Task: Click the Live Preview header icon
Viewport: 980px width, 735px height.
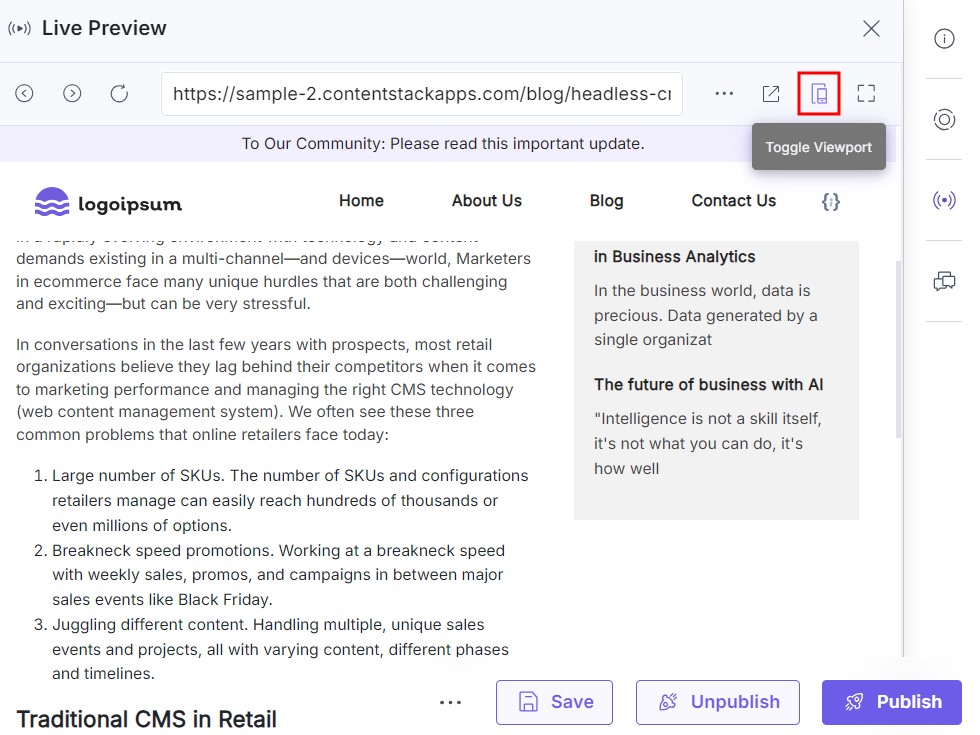Action: tap(19, 29)
